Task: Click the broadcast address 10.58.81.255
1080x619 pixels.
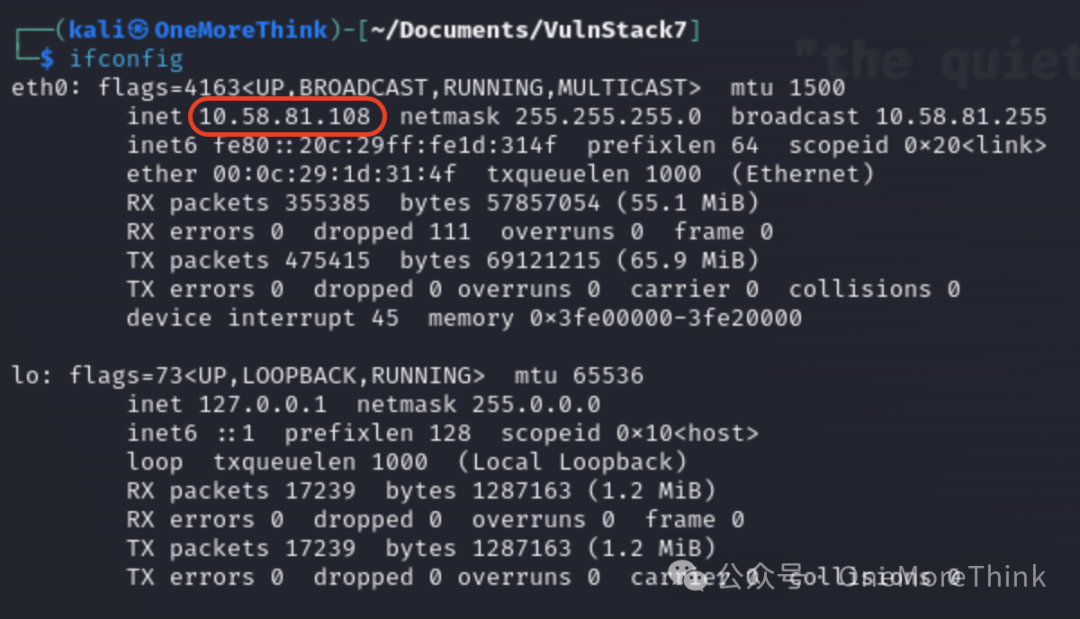Action: 961,116
